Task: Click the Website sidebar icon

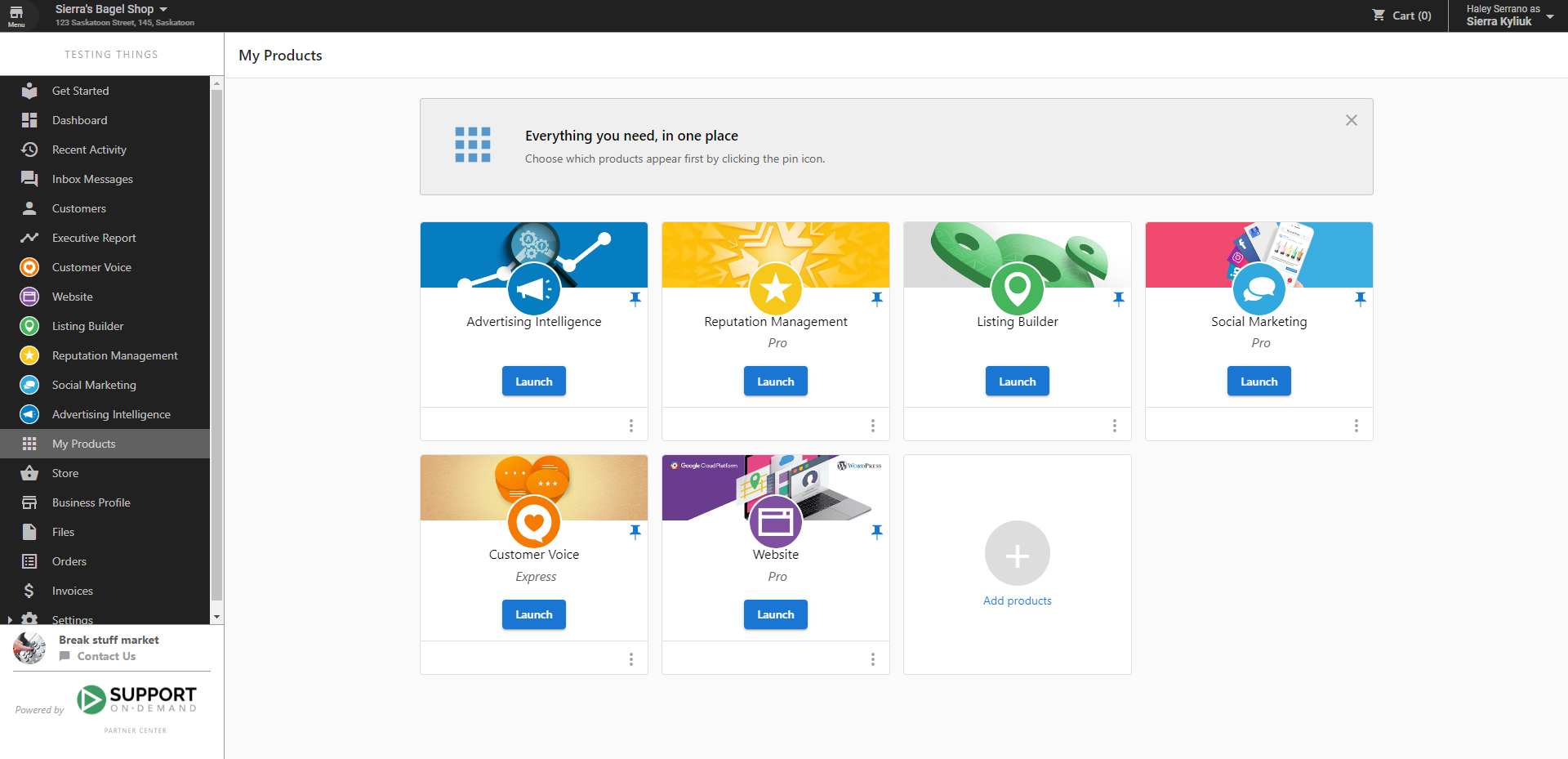Action: (x=29, y=297)
